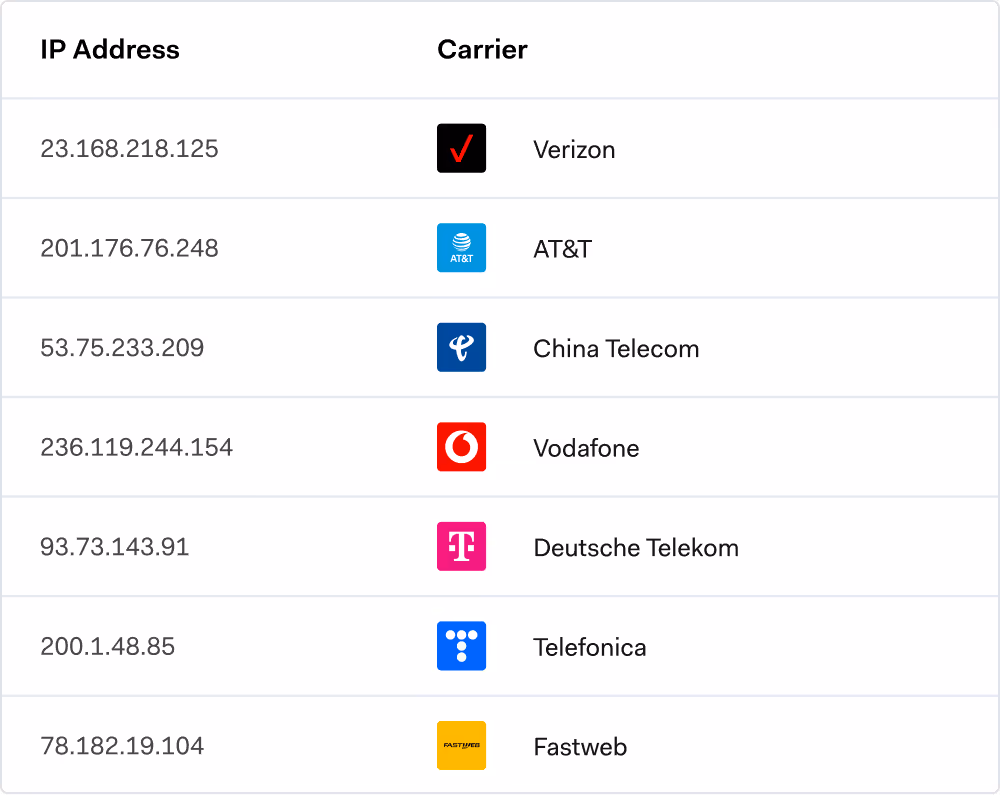Select the Fastweb row IP 78.182.19.104

point(121,746)
